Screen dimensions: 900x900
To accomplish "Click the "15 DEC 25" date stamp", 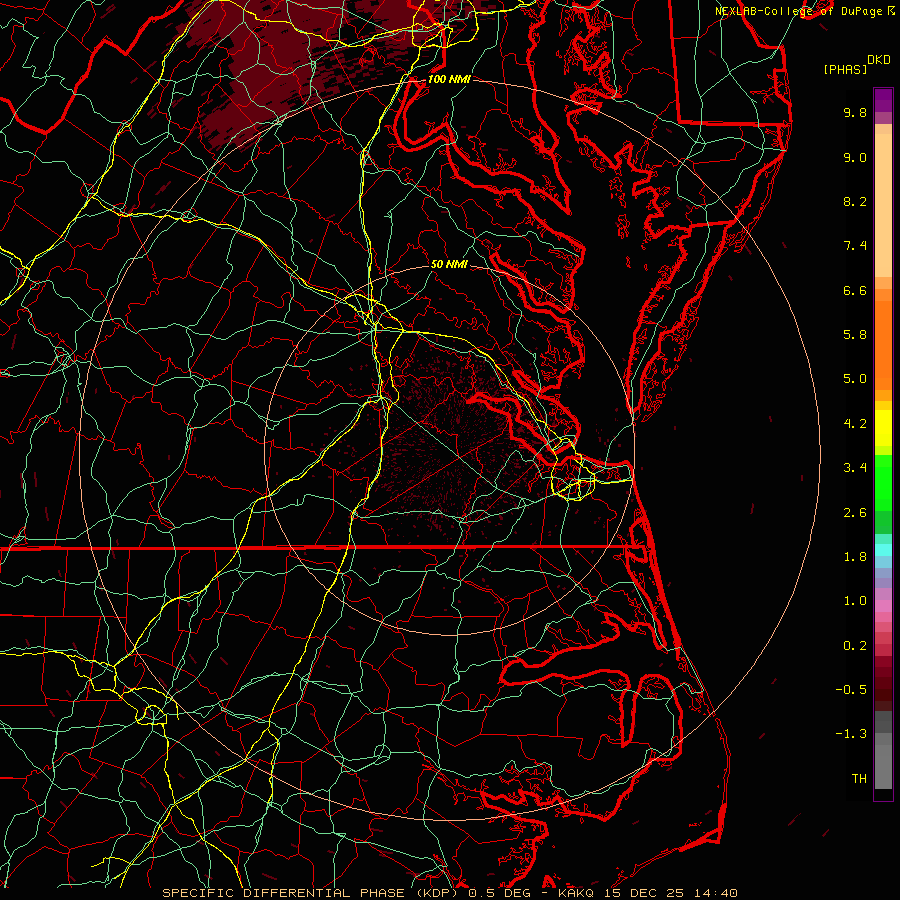I will (645, 893).
